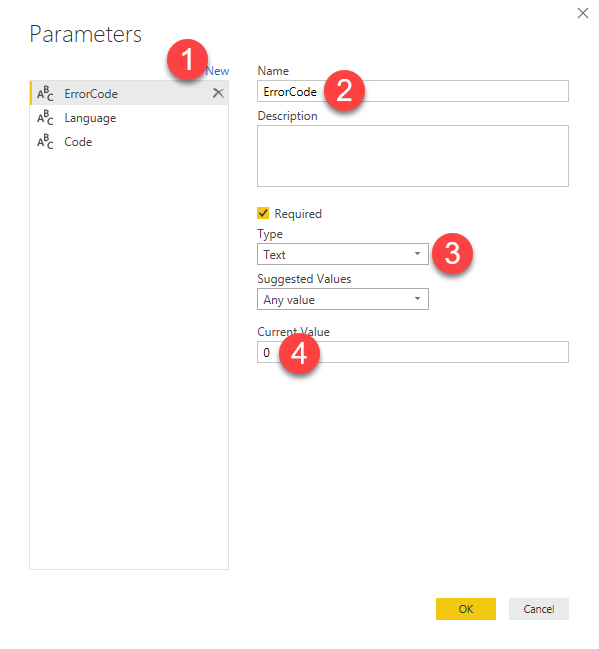The image size is (599, 649).
Task: Uncheck the Required checkbox
Action: (x=263, y=213)
